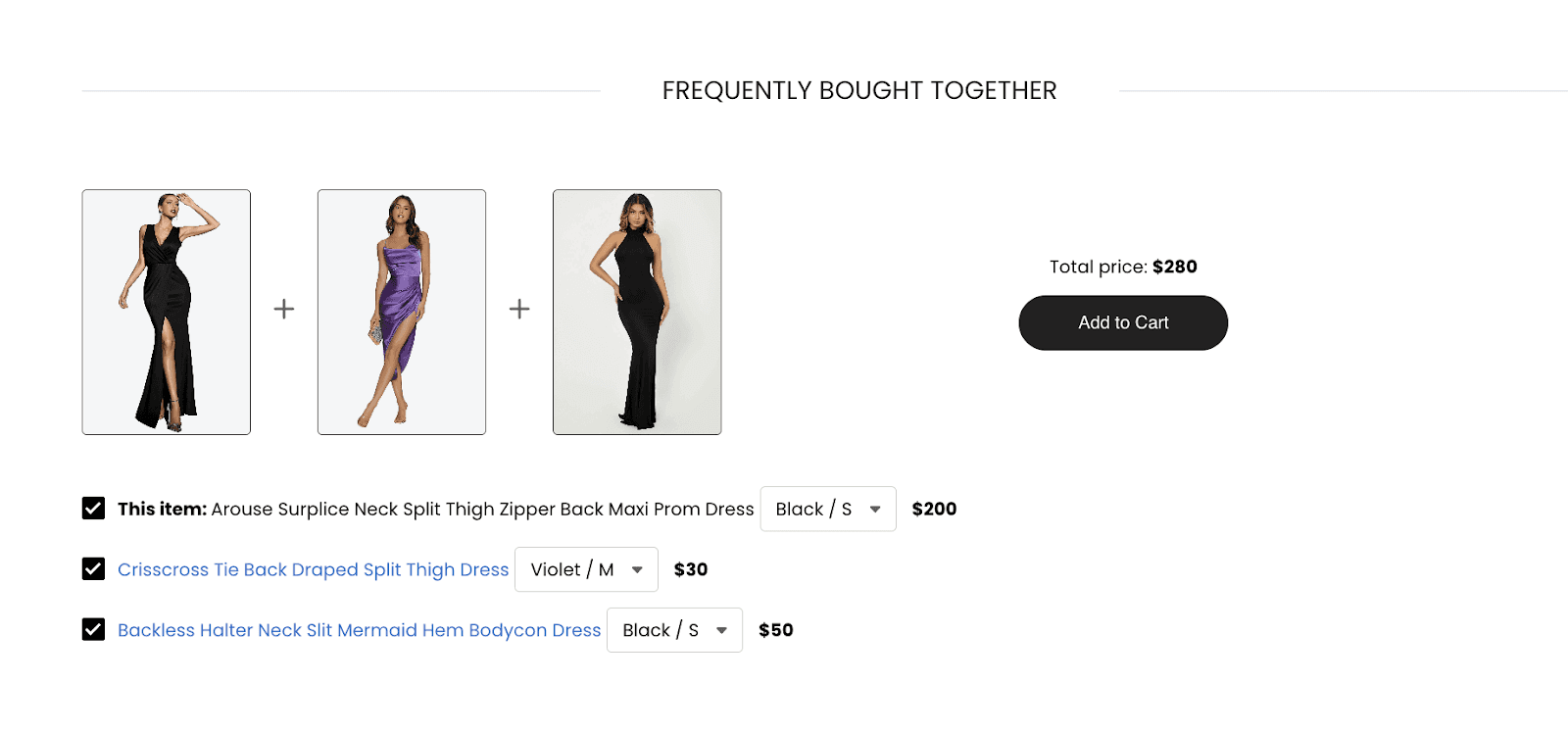The width and height of the screenshot is (1568, 732).
Task: Click the Total price $280 text
Action: 1123,267
